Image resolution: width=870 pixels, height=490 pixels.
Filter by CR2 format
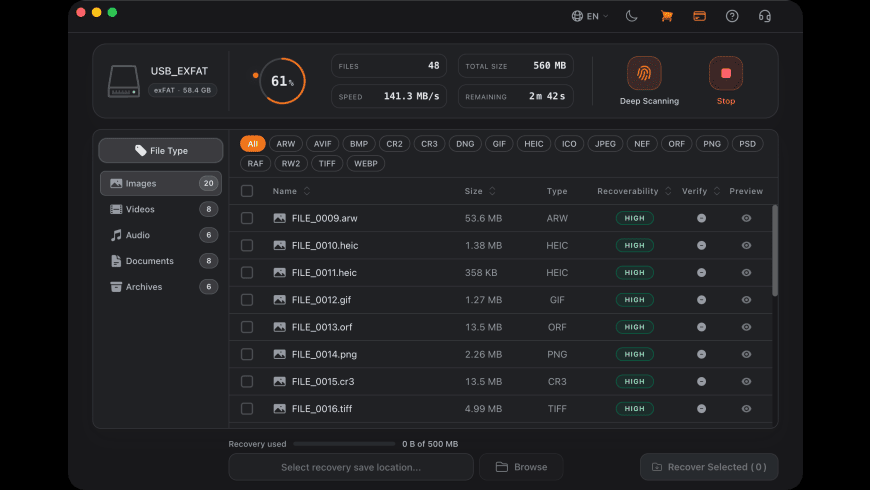pyautogui.click(x=394, y=144)
